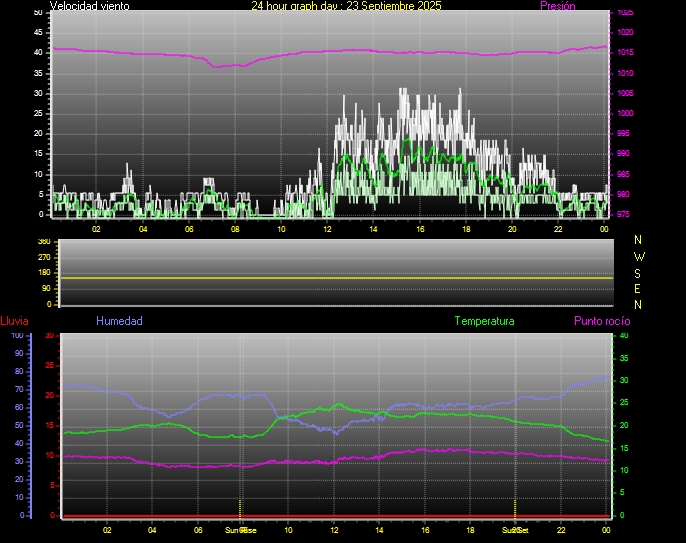
Task: Click the green 40 temperature axis value
Action: pyautogui.click(x=624, y=336)
